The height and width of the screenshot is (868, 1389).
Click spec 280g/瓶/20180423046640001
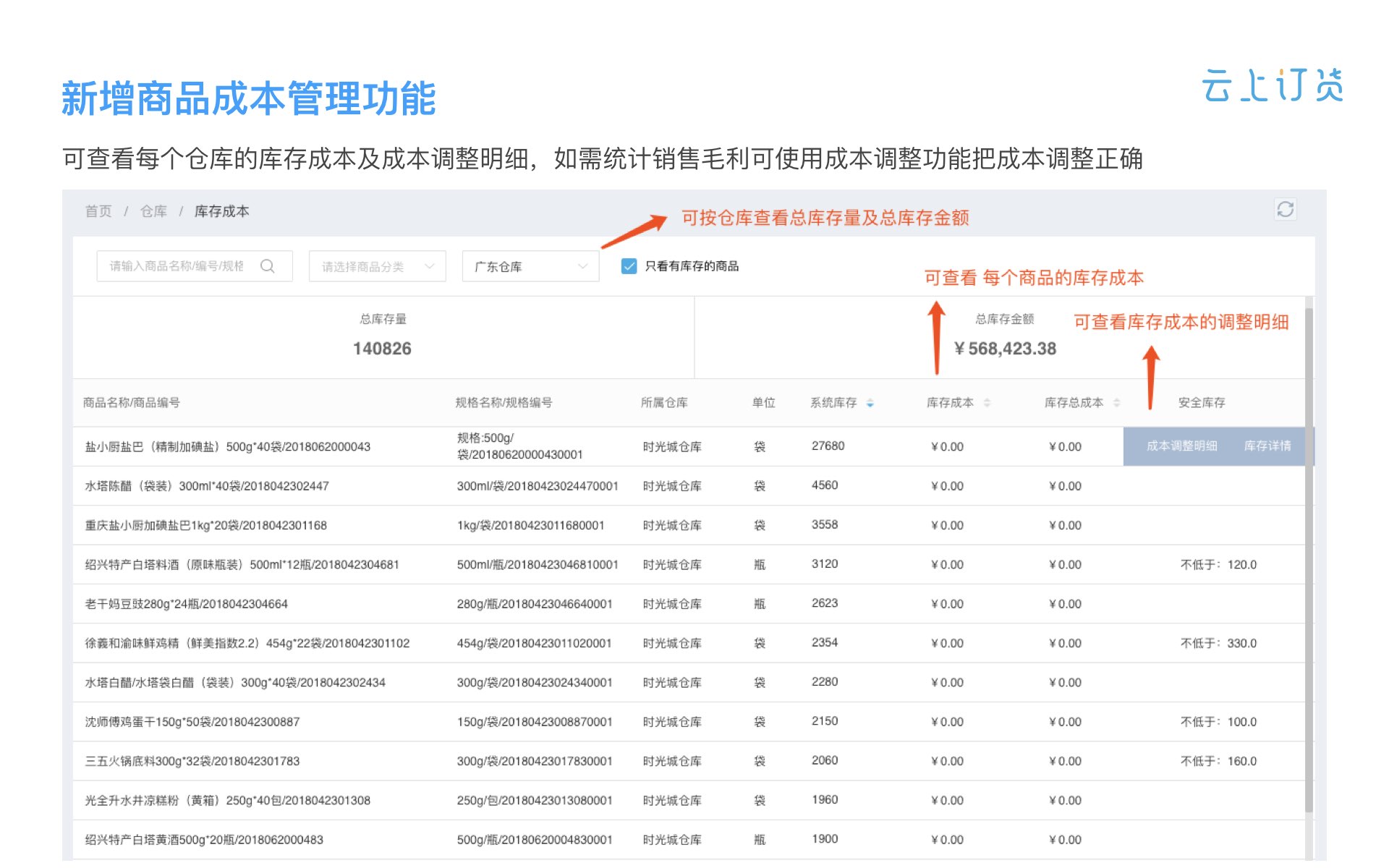coord(535,604)
